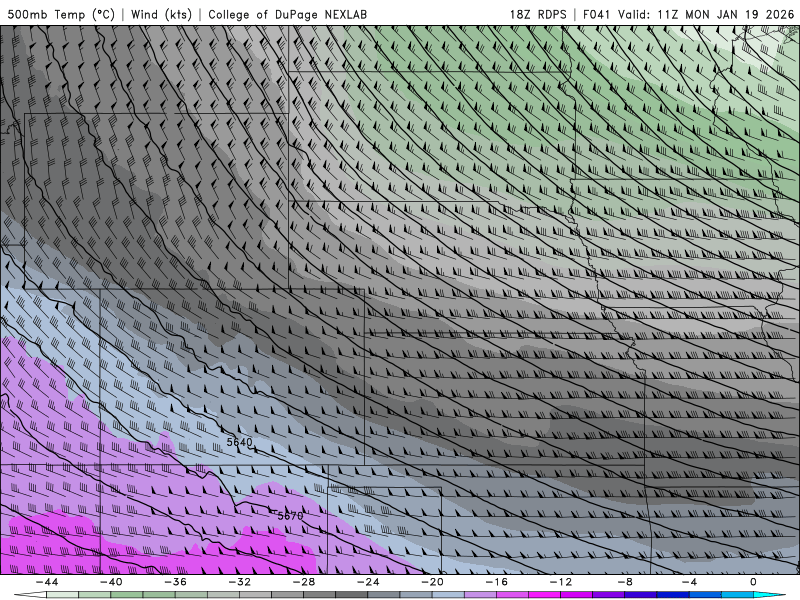This screenshot has height=600, width=800.
Task: Click the -28 color bar tick label
Action: point(304,582)
